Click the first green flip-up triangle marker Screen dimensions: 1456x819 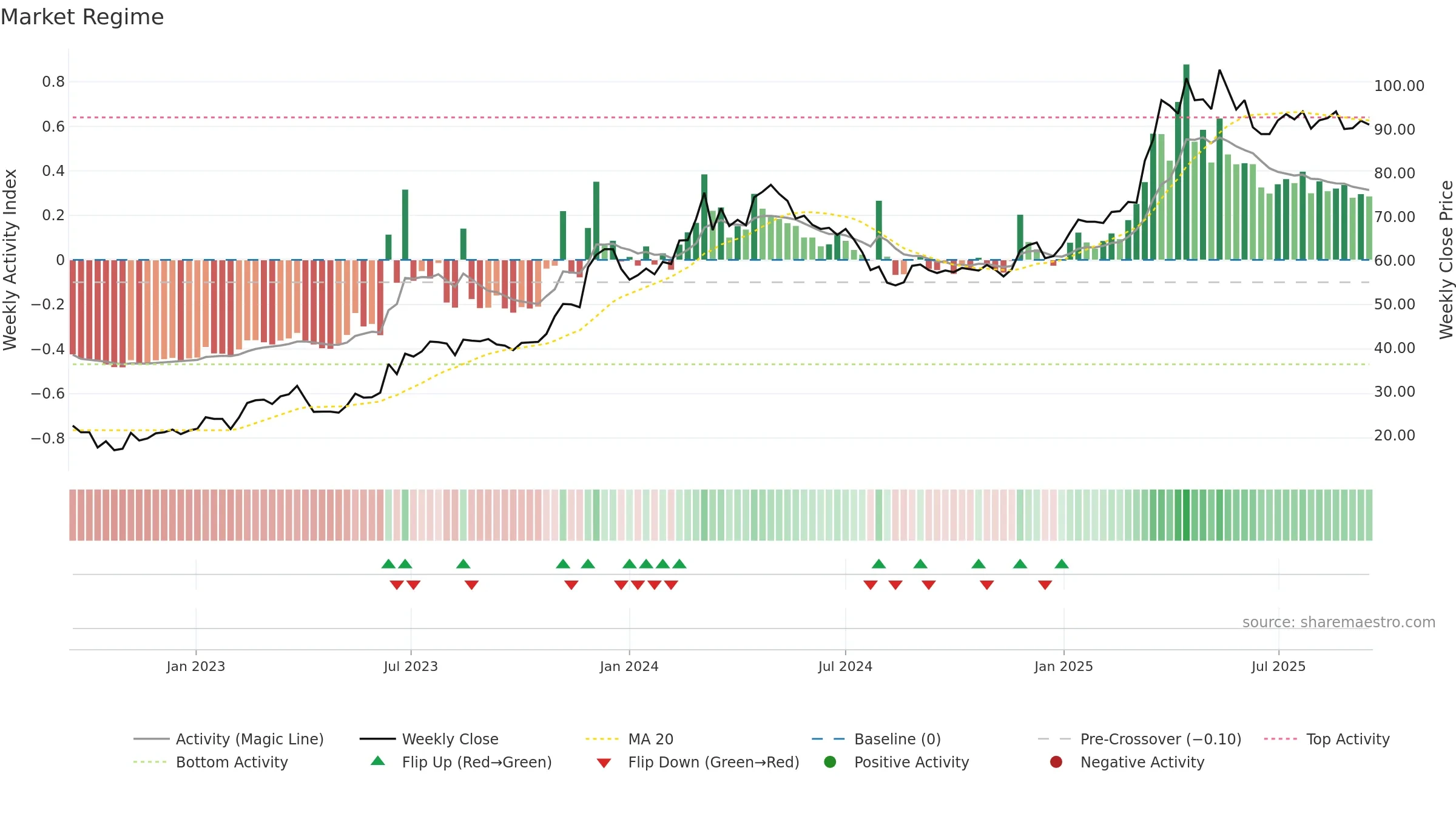tap(389, 564)
